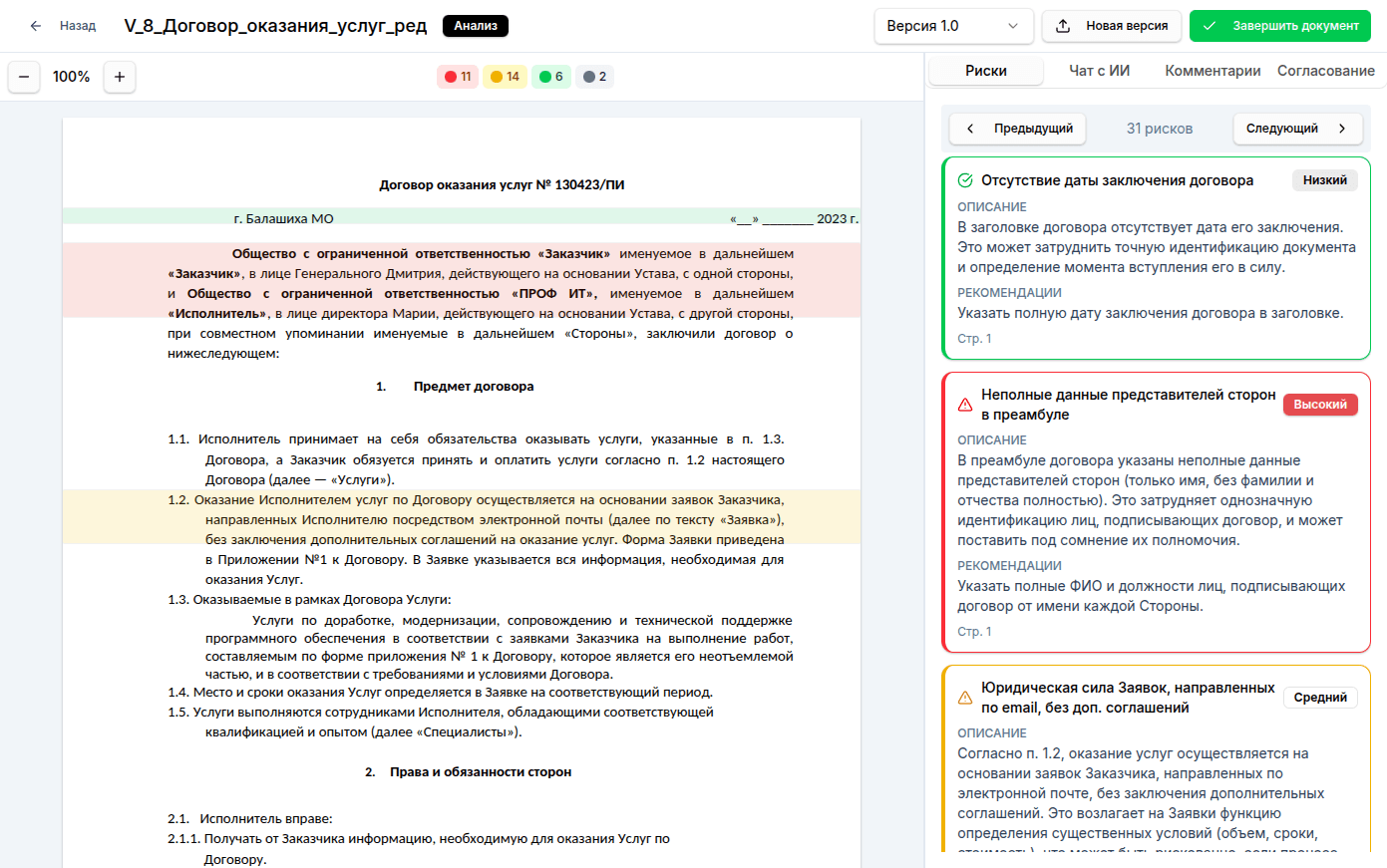Click Новая версия upload button
The width and height of the screenshot is (1387, 868).
click(1112, 26)
